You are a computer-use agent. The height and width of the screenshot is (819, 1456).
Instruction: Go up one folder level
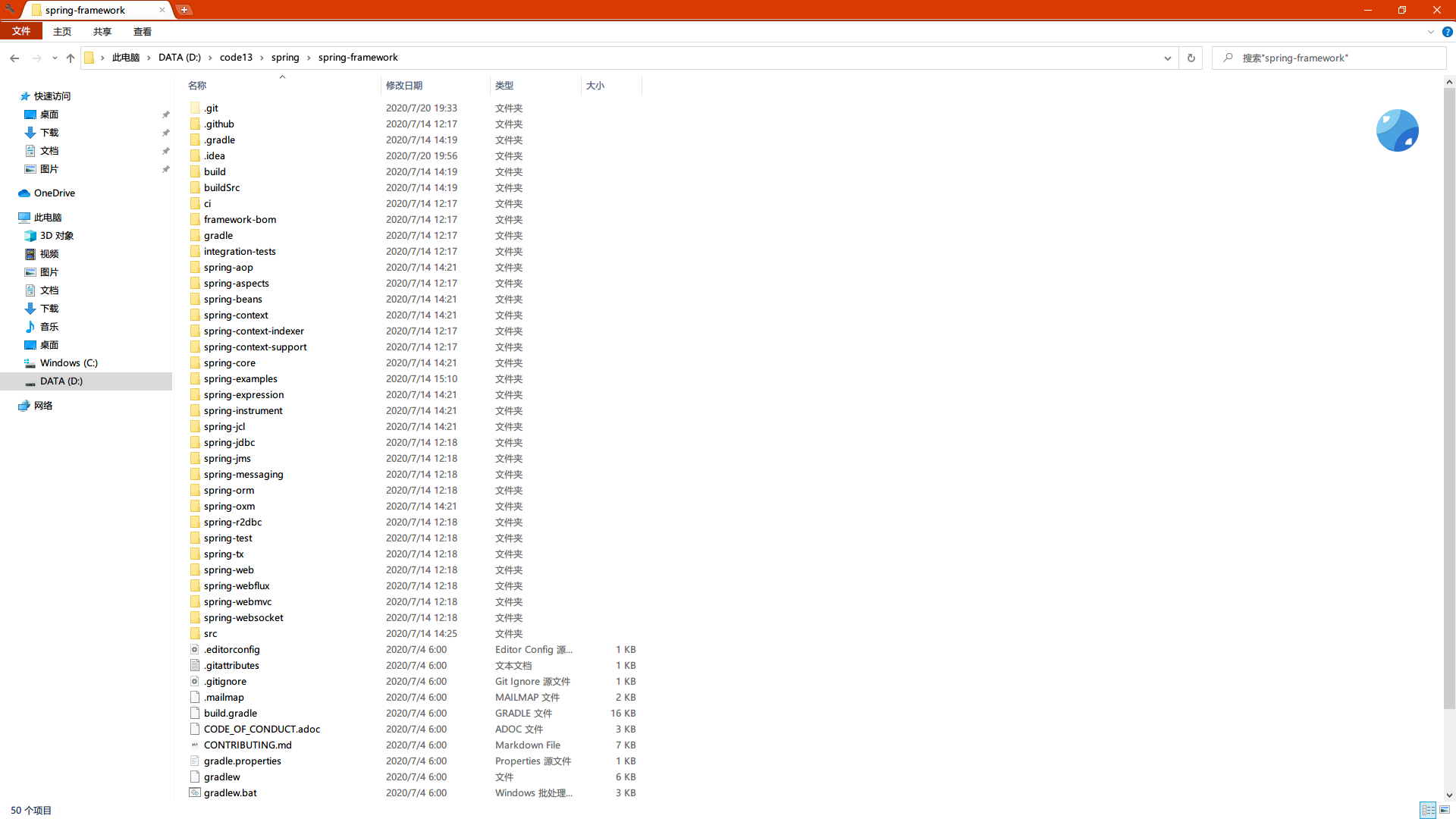(71, 58)
